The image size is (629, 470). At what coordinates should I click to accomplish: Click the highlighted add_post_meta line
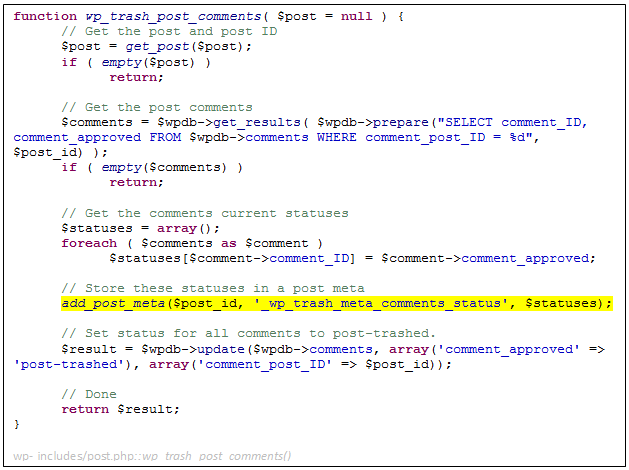click(337, 304)
